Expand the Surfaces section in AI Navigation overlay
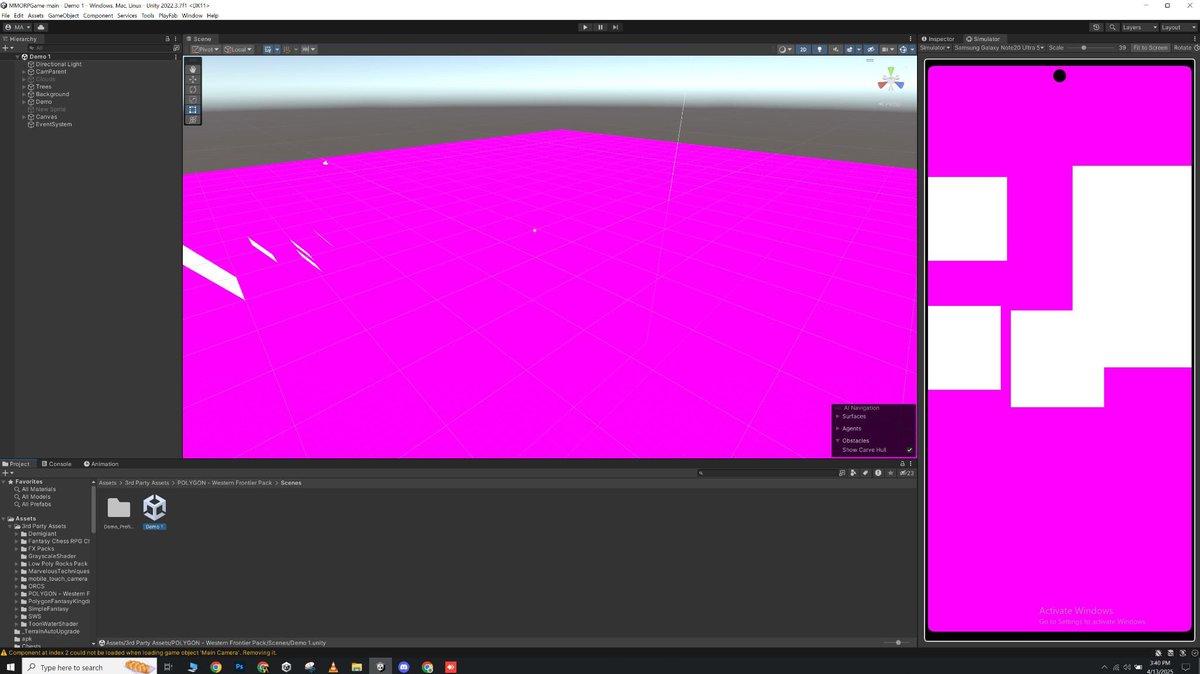 coord(838,417)
